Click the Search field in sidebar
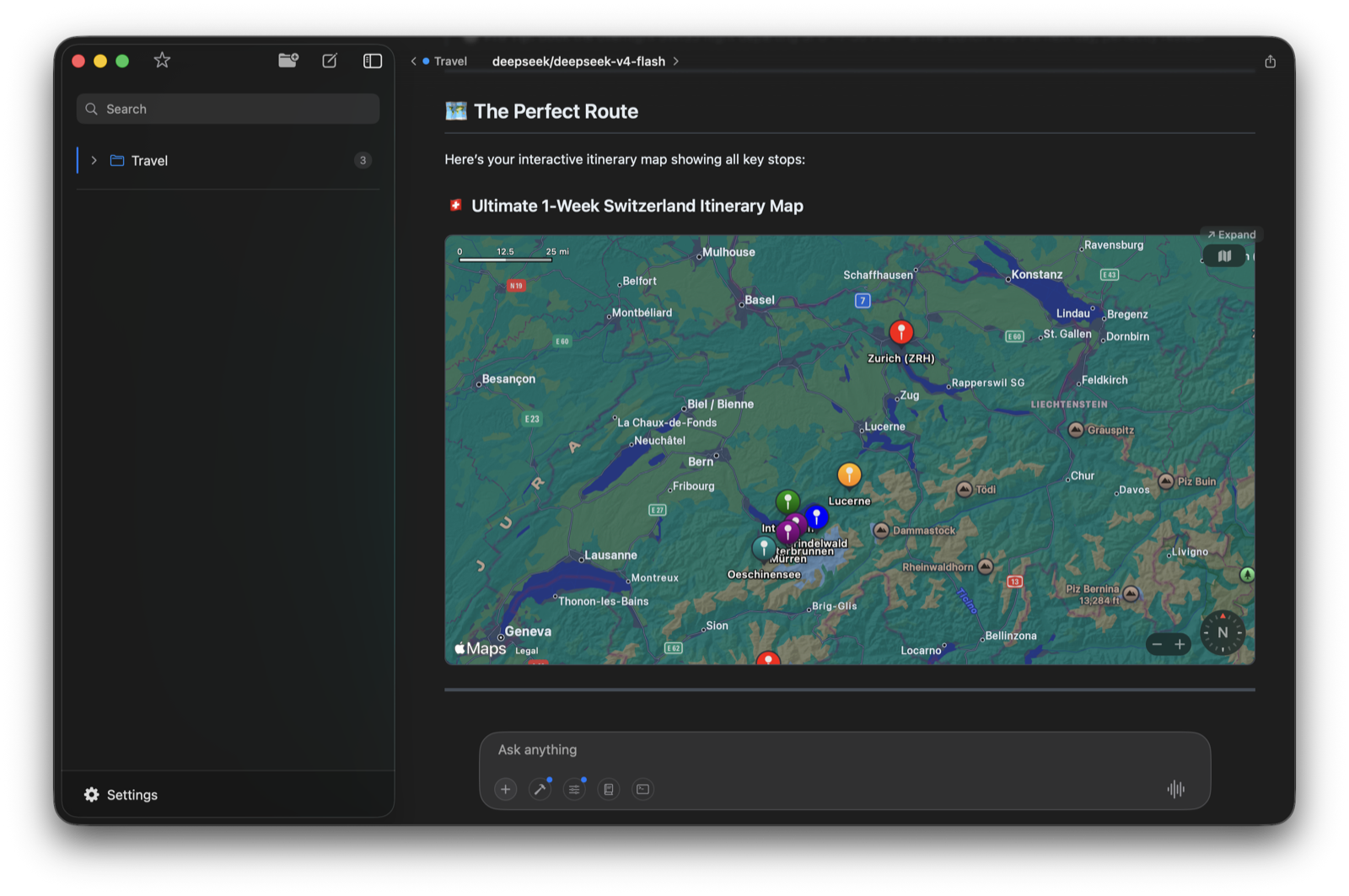 (x=228, y=109)
